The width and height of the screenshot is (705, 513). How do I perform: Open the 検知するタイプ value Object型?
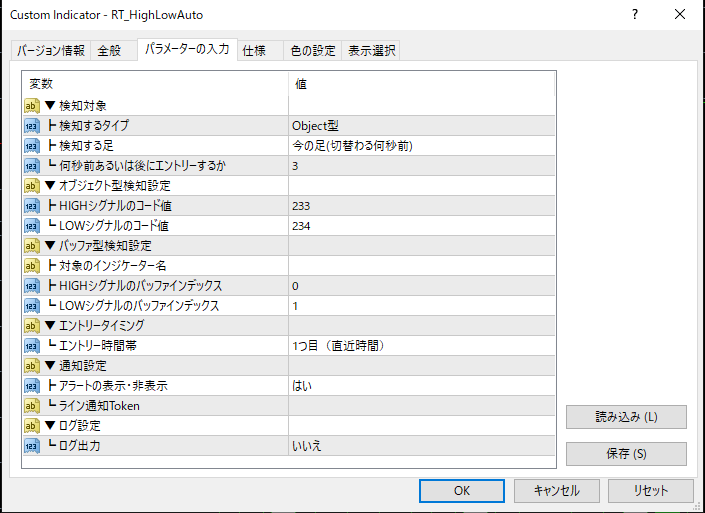click(x=420, y=125)
